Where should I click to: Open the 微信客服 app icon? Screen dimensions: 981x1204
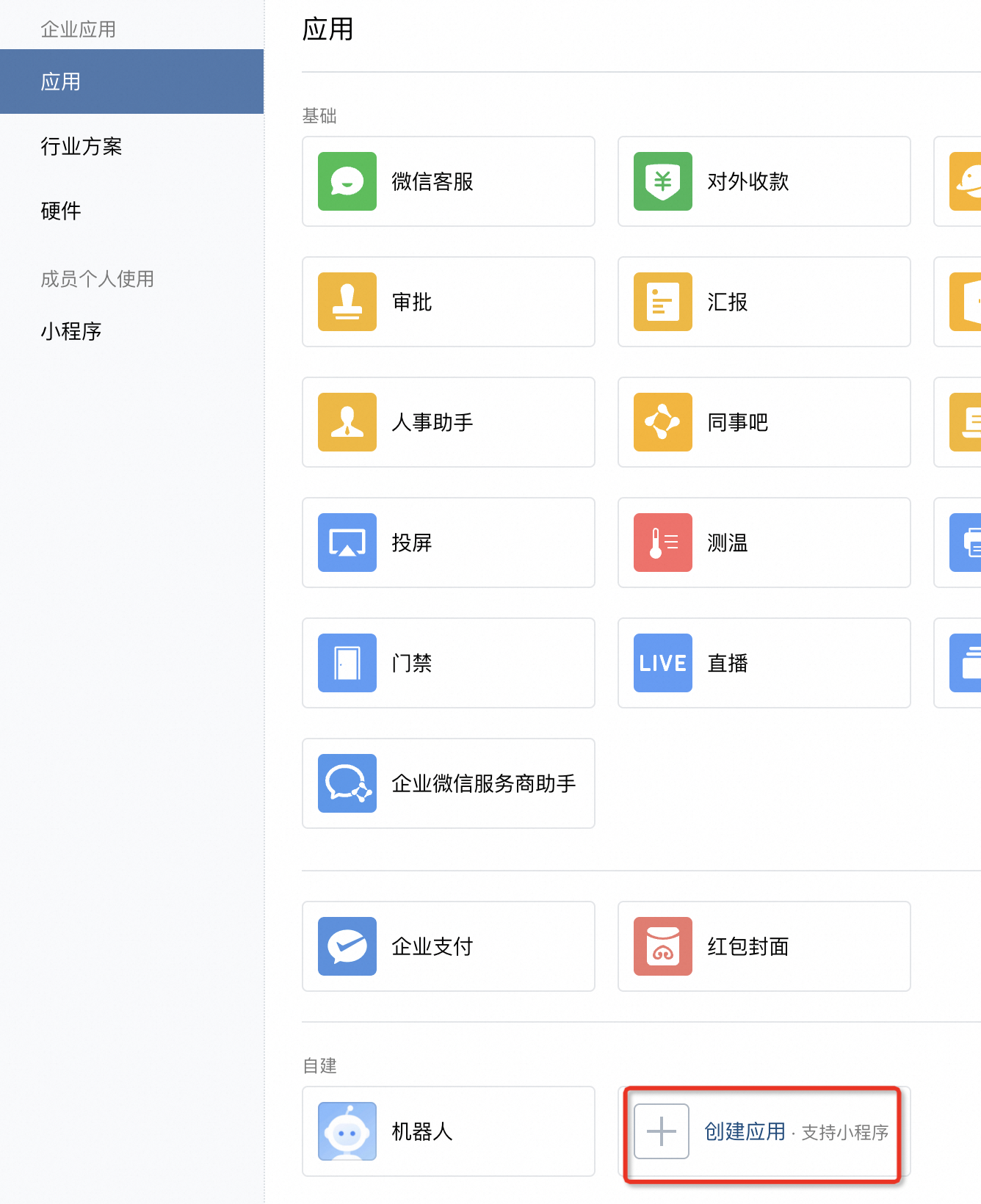(x=347, y=181)
